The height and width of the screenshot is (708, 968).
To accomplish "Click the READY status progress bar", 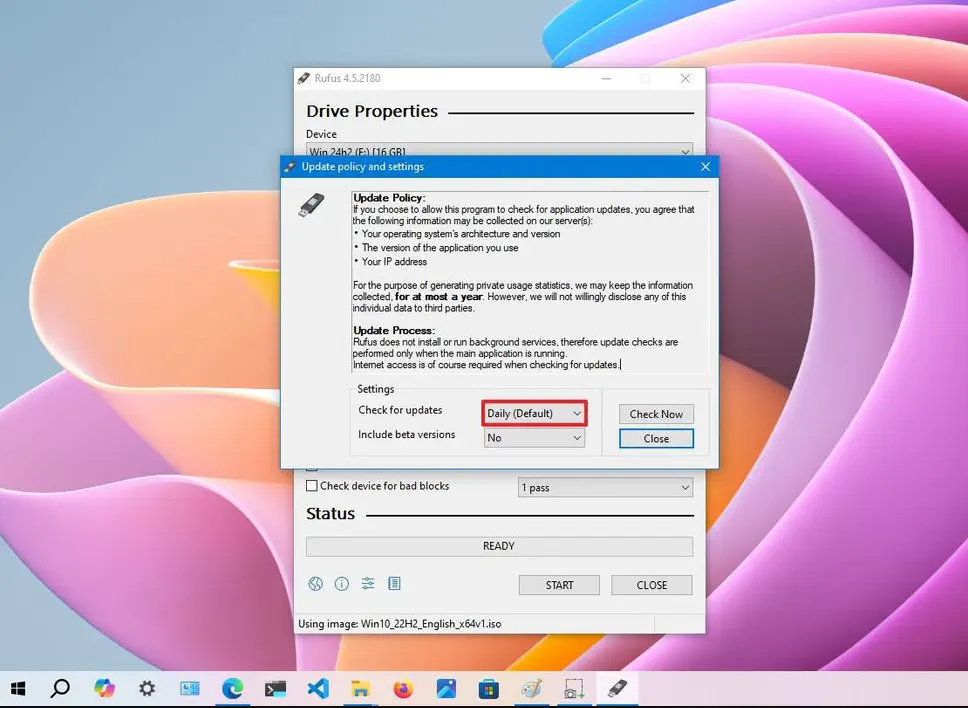I will click(x=499, y=546).
